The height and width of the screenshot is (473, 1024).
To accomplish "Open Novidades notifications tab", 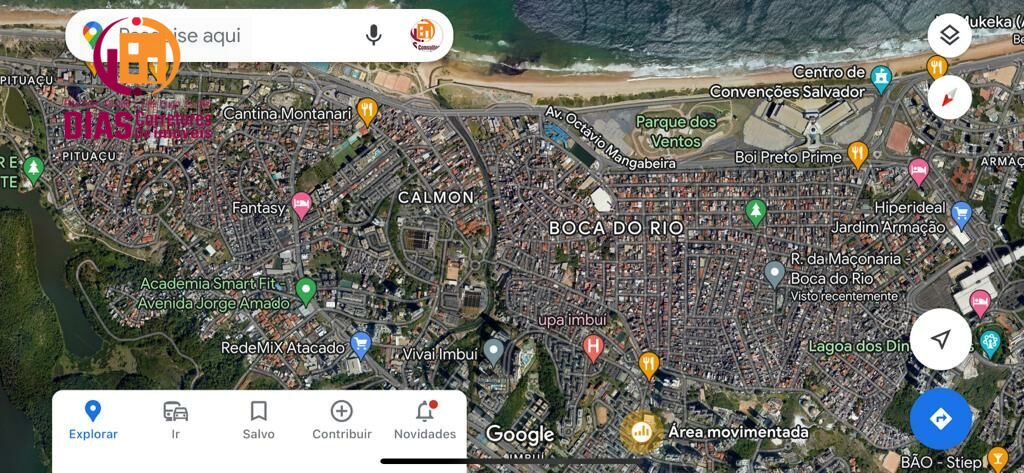I will (424, 420).
